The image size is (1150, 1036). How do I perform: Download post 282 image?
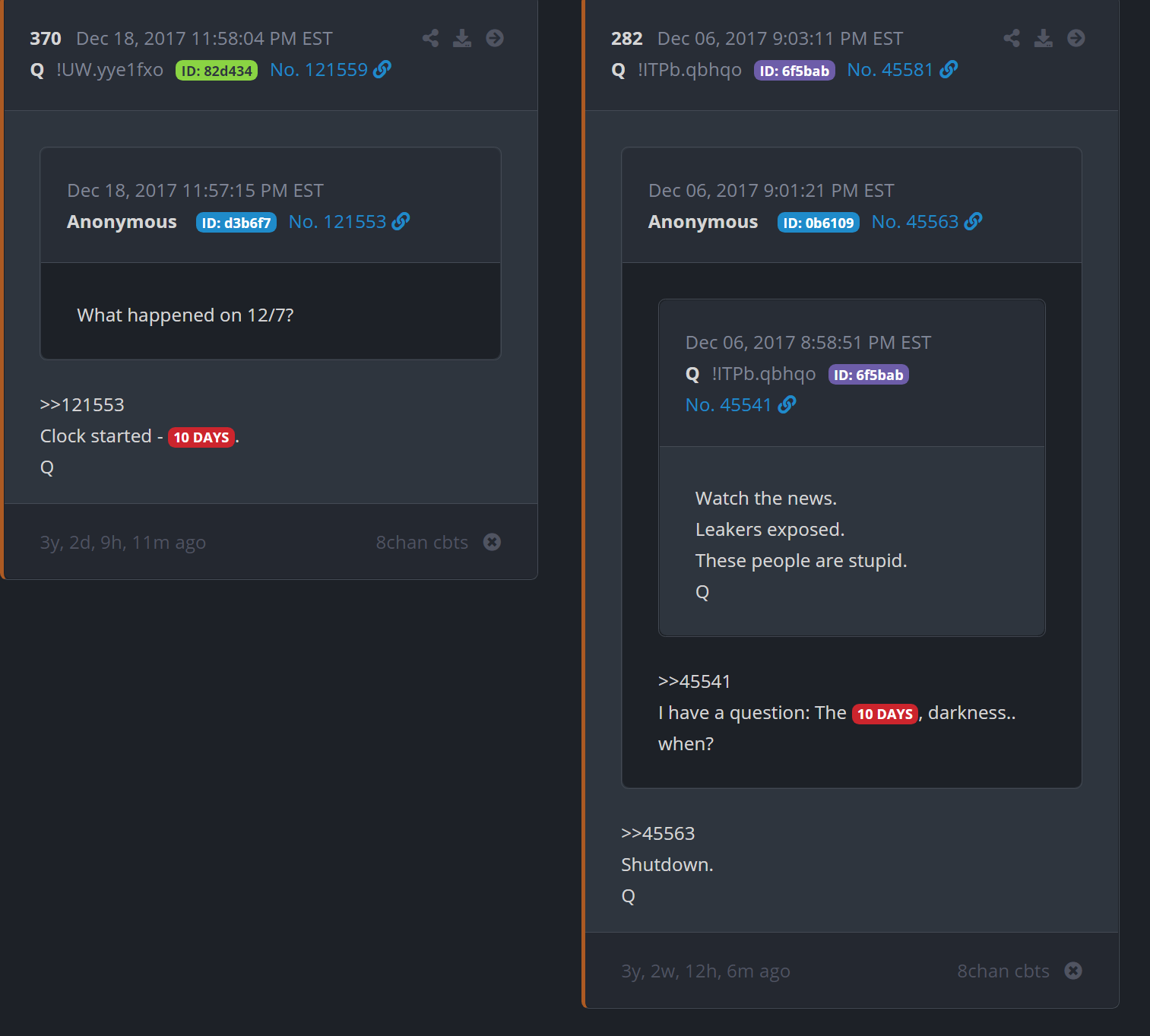[x=1044, y=38]
